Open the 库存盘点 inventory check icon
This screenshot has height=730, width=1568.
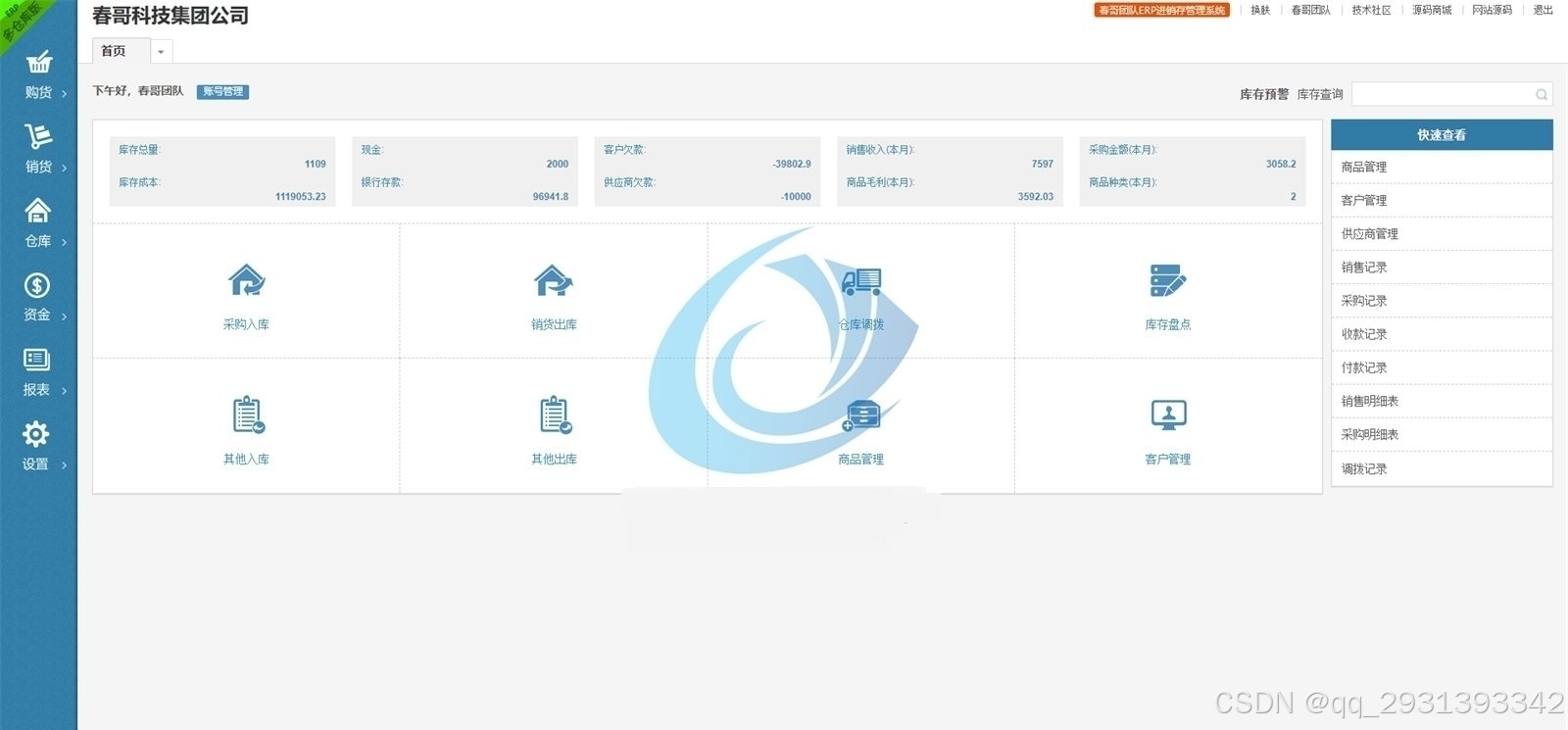coord(1168,281)
